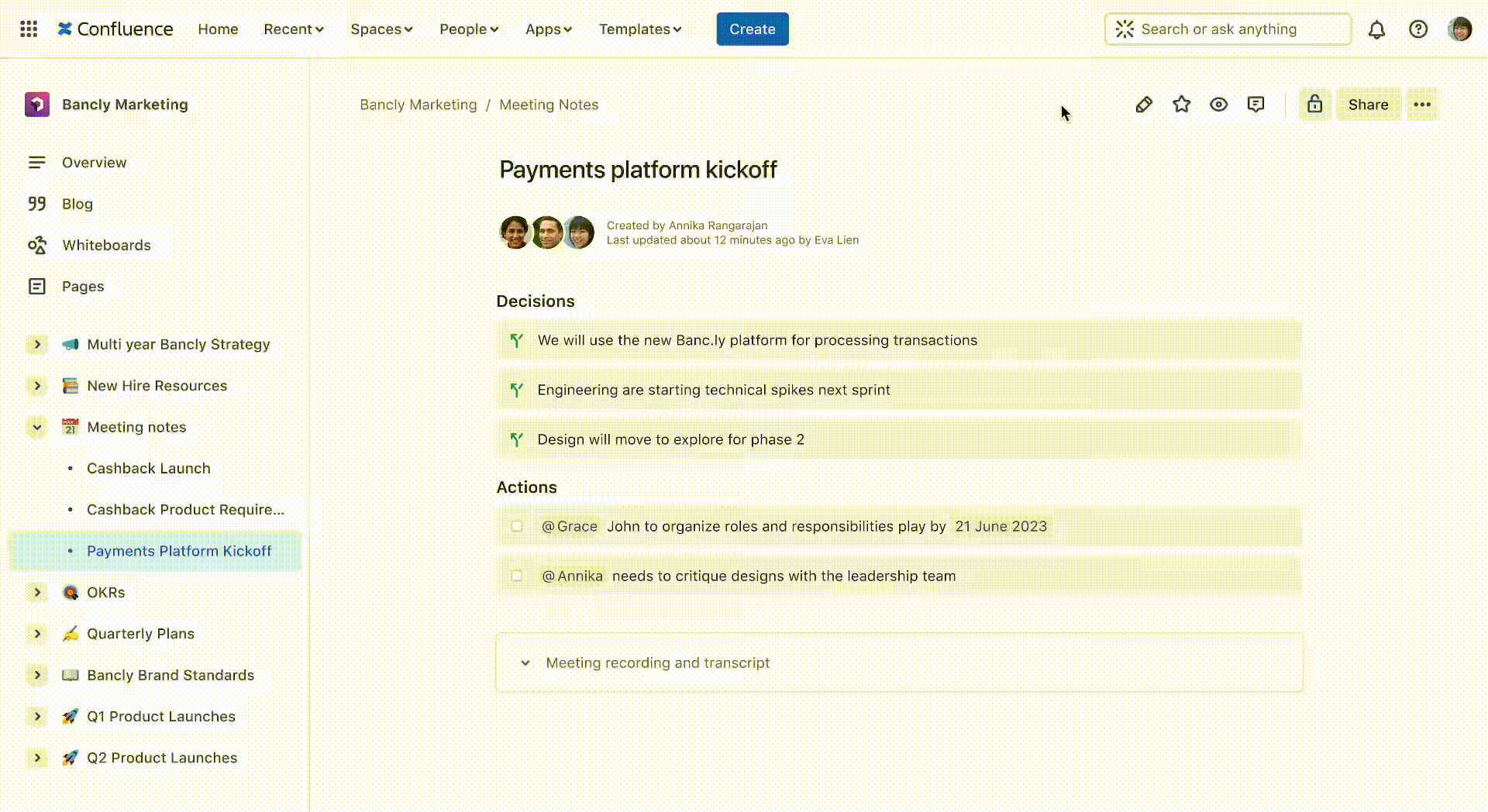Expand Bancly Brand Standards tree
1488x812 pixels.
click(37, 675)
